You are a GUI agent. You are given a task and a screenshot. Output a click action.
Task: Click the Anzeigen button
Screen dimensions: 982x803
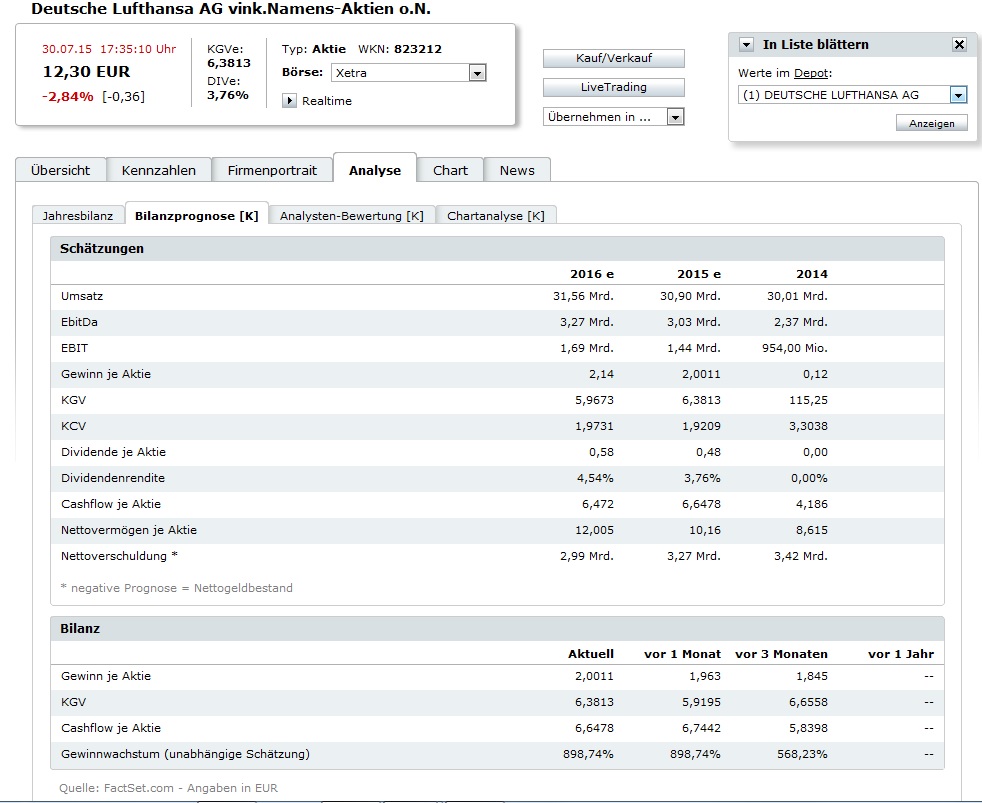931,123
